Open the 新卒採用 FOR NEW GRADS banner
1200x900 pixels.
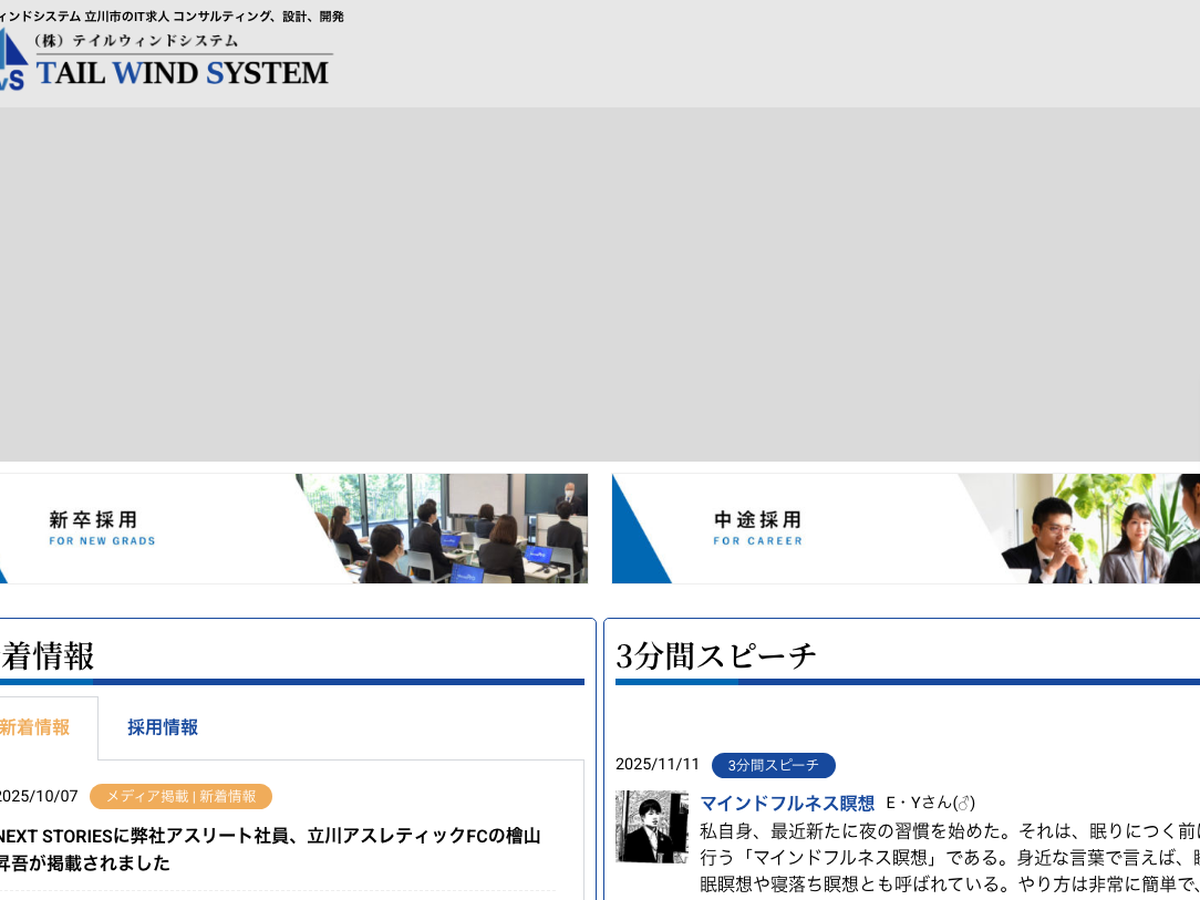coord(102,528)
